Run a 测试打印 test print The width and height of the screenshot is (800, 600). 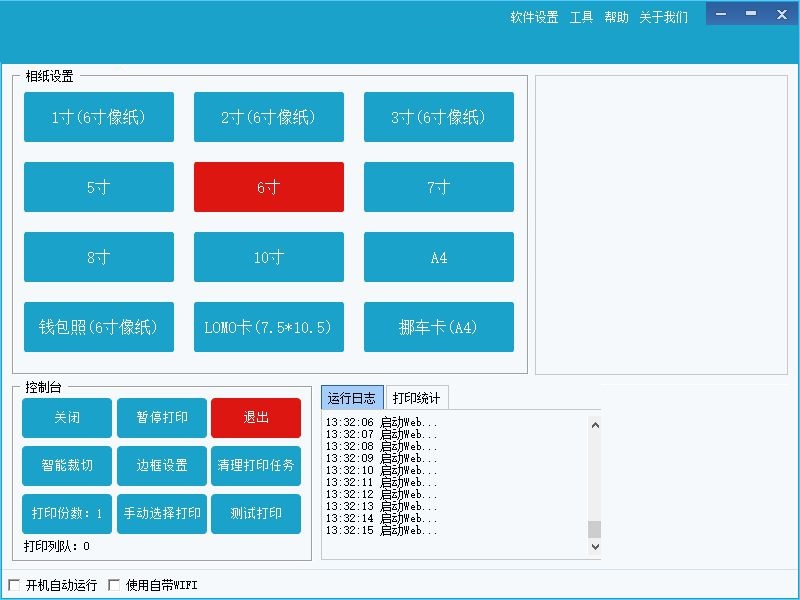(256, 514)
